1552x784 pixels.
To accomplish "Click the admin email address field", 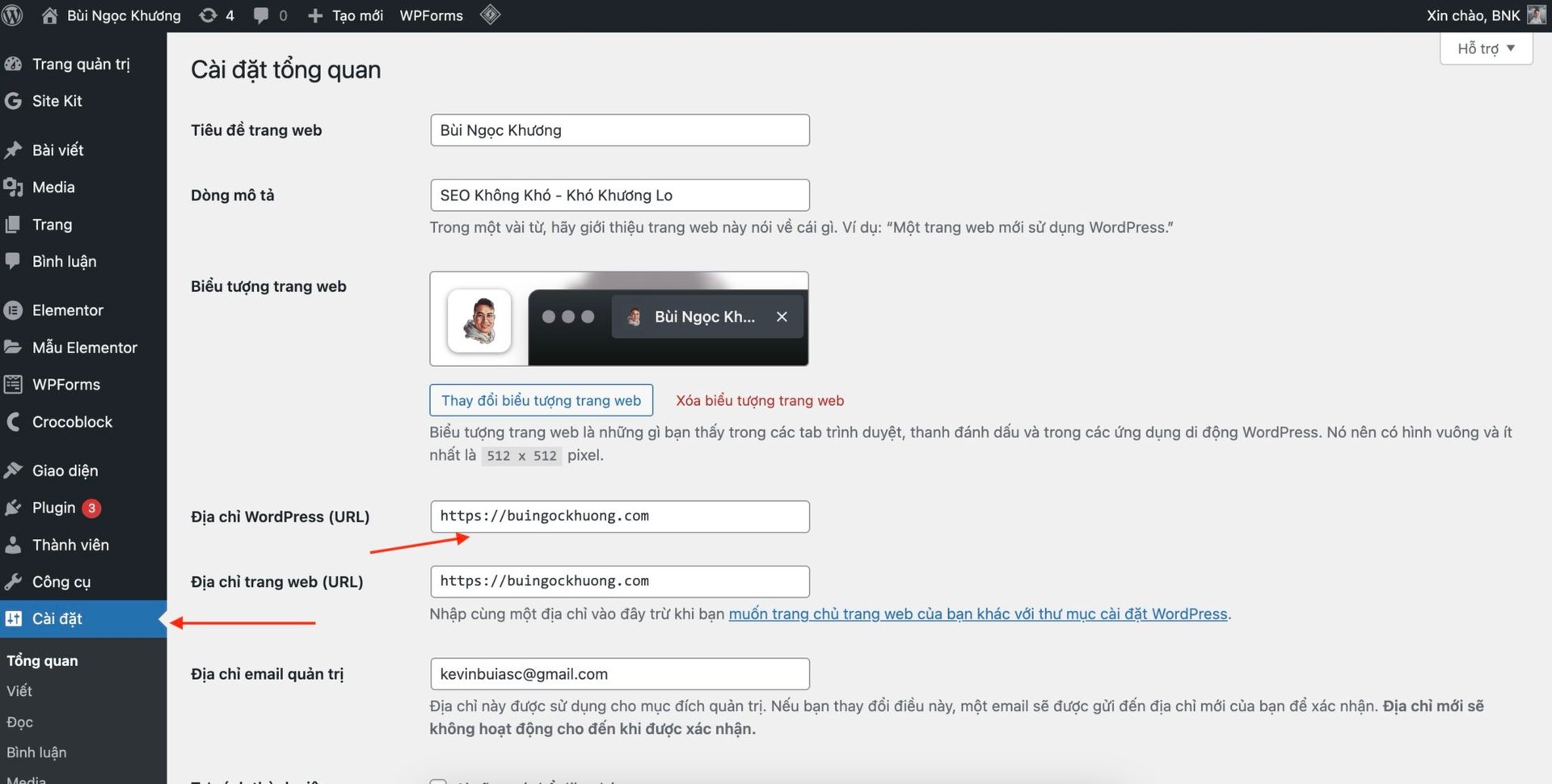I will pos(618,673).
